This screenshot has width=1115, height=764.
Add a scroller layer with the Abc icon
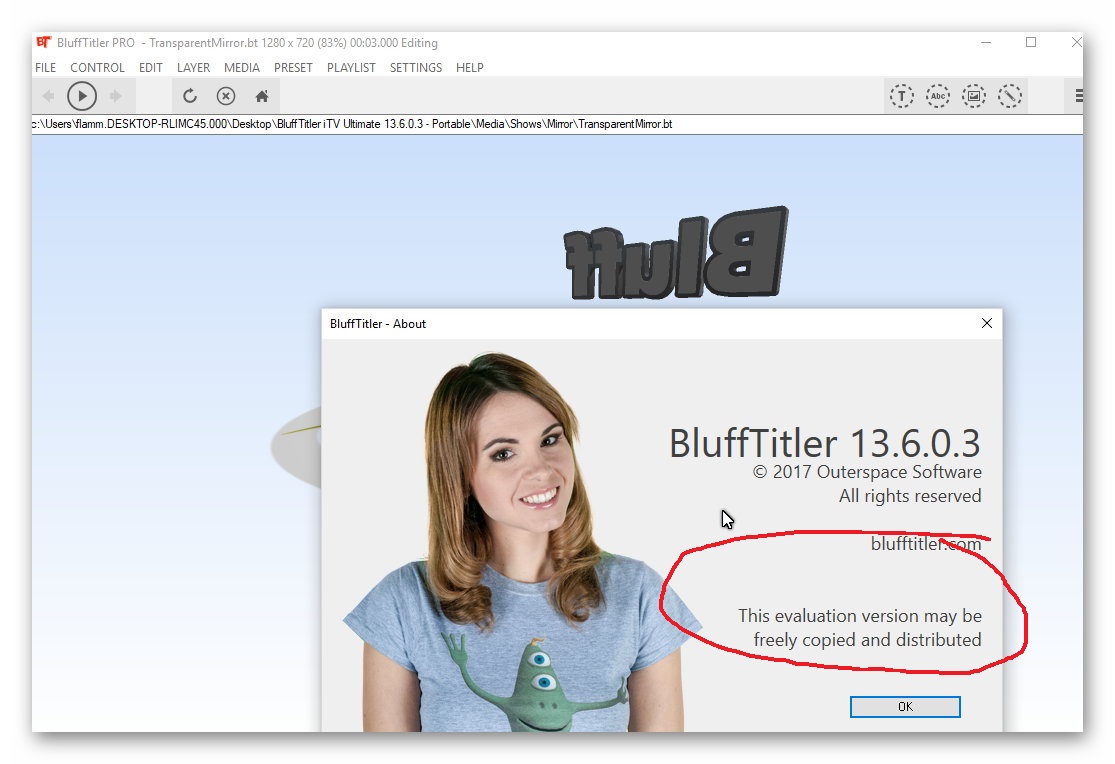[x=938, y=96]
